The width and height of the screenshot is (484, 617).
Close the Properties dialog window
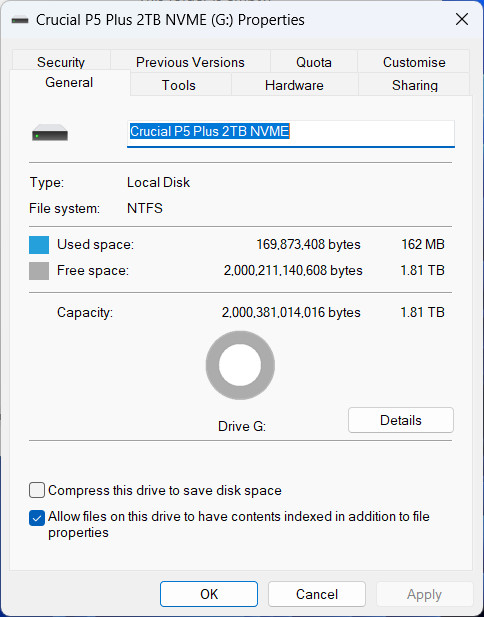pyautogui.click(x=462, y=19)
